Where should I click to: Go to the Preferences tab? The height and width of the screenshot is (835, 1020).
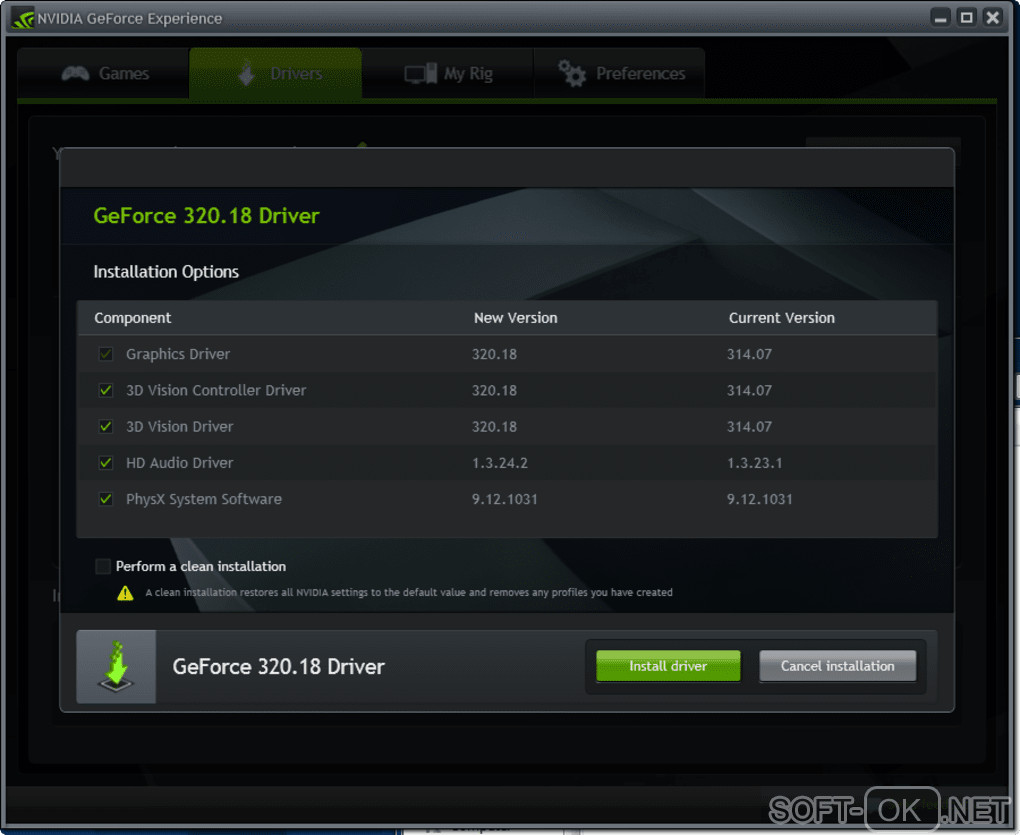point(619,73)
